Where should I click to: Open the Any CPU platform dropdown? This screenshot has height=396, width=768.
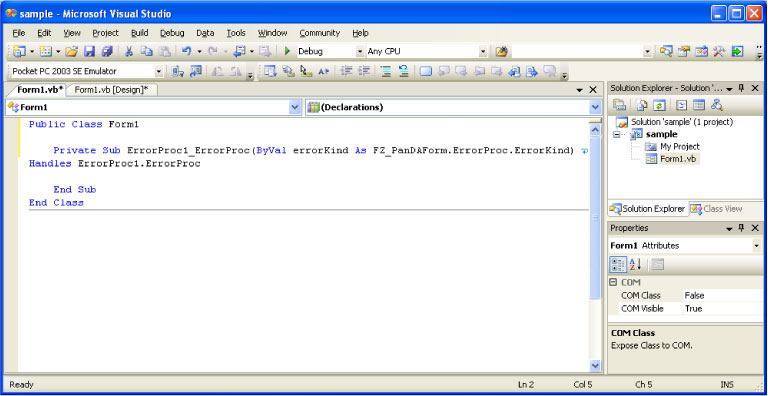tap(483, 51)
